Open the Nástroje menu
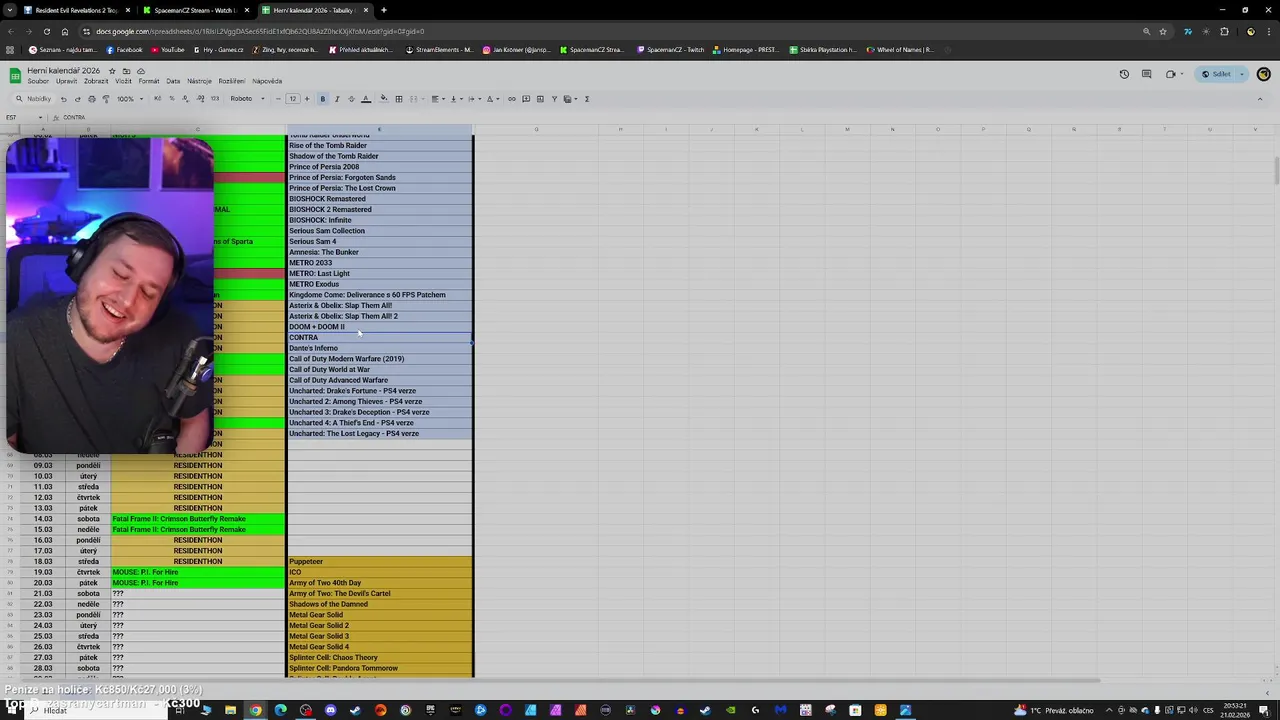1280x720 pixels. click(x=199, y=81)
